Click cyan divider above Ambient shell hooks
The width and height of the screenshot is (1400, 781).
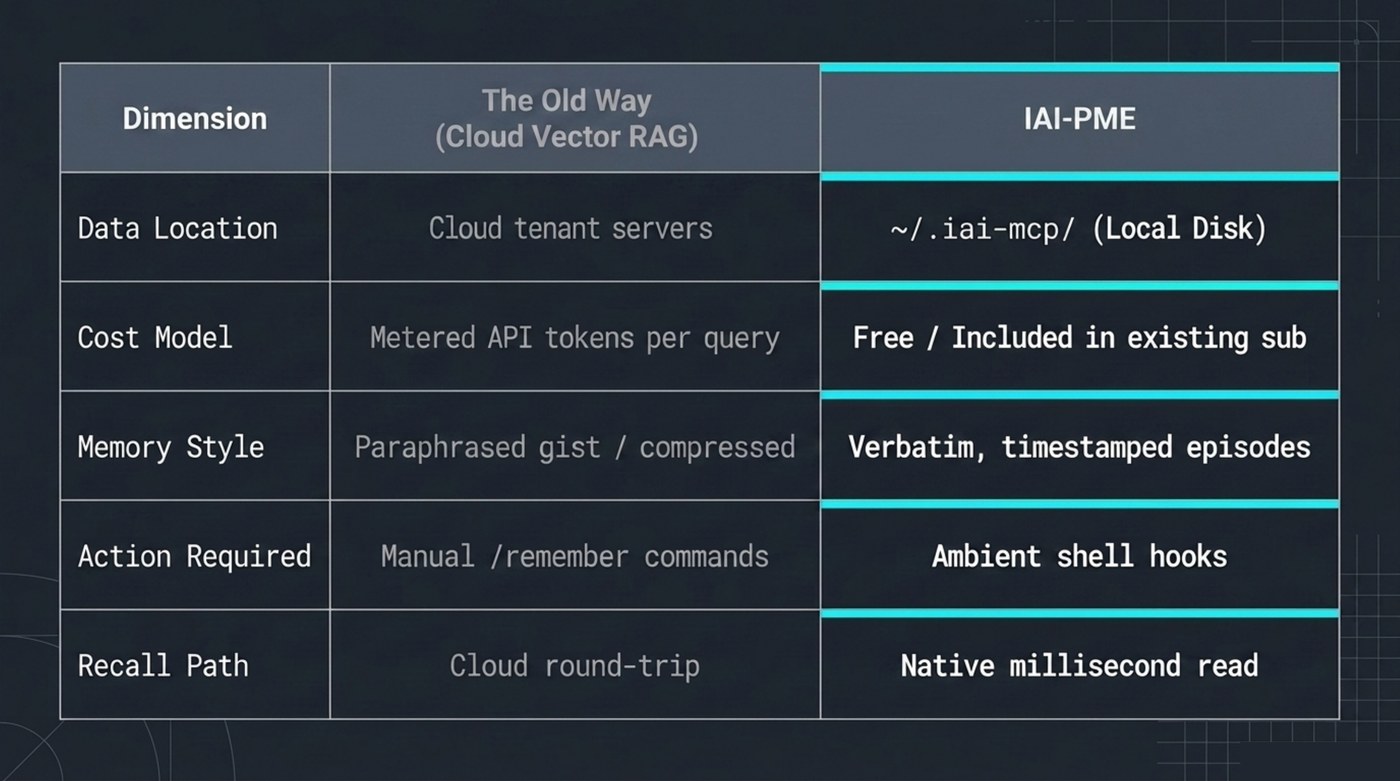(1080, 504)
